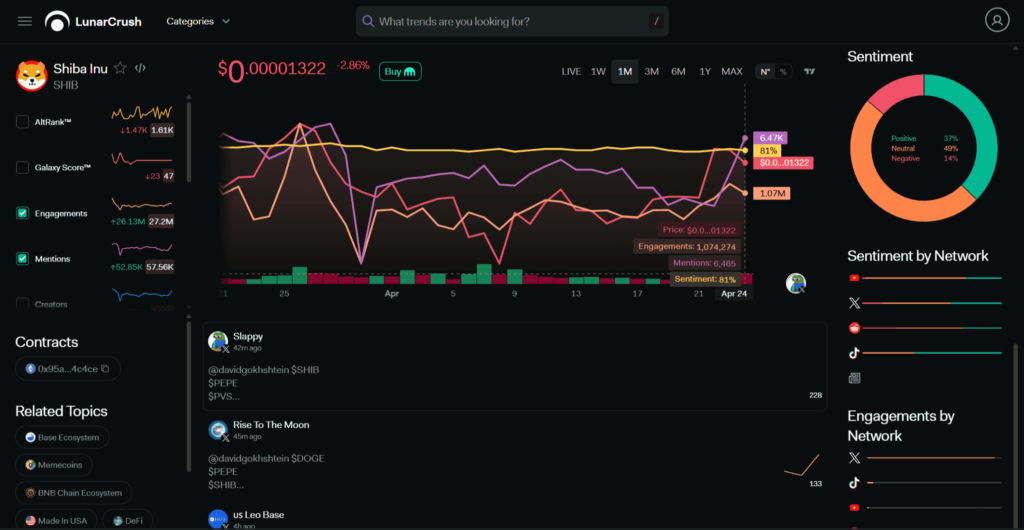
Task: Click the YouTube icon in Sentiment by Network
Action: coord(854,278)
